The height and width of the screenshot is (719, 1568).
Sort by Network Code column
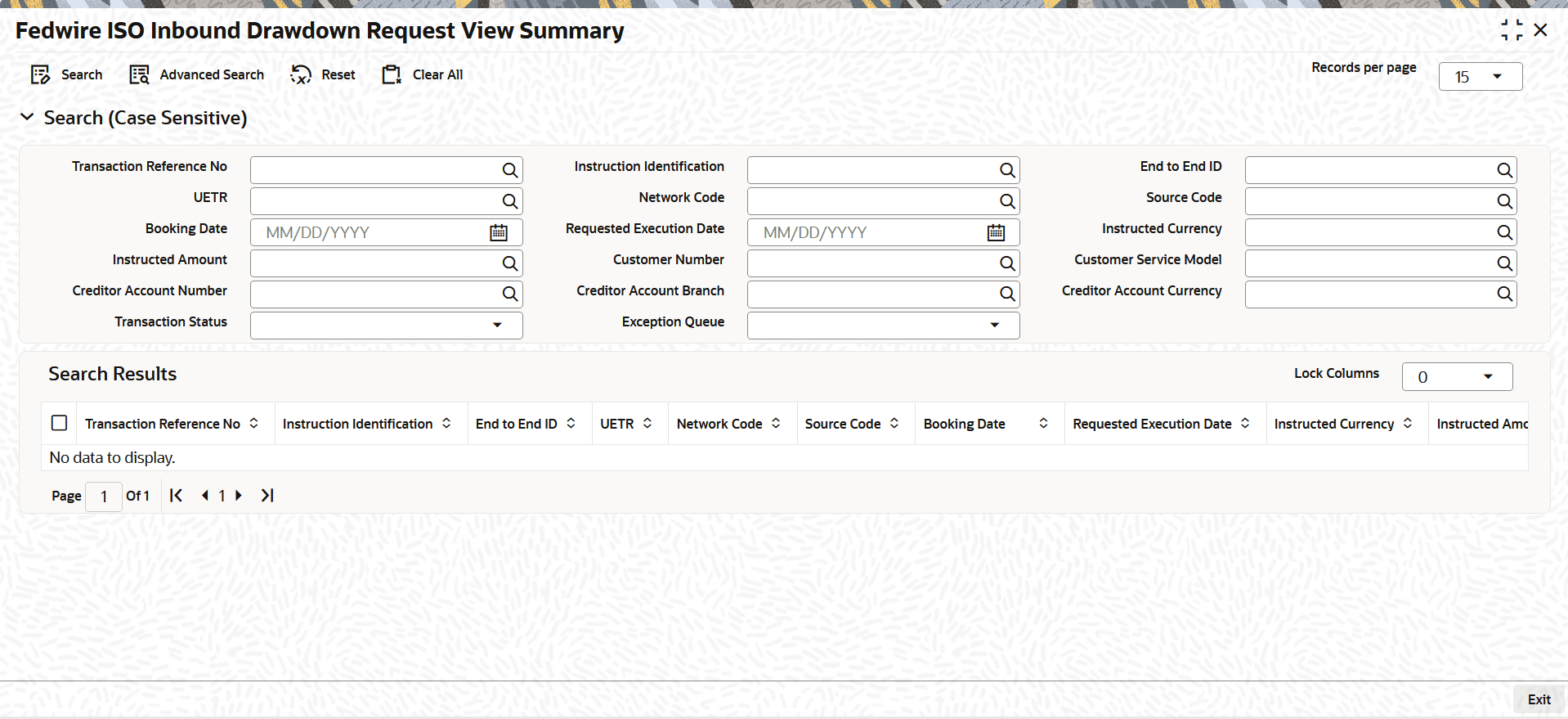(x=776, y=423)
